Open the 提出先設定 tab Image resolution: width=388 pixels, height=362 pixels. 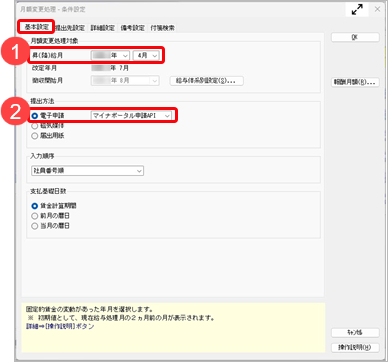point(70,28)
